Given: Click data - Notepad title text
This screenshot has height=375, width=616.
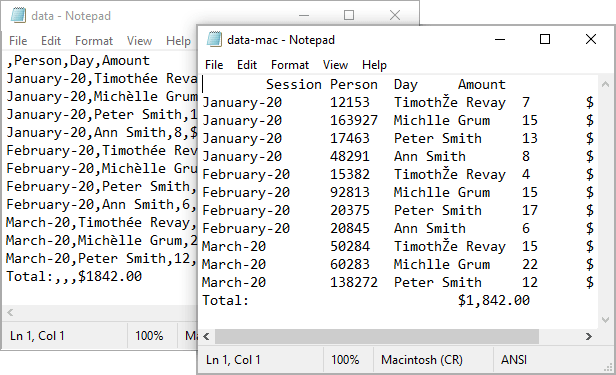Looking at the screenshot, I should pyautogui.click(x=71, y=16).
